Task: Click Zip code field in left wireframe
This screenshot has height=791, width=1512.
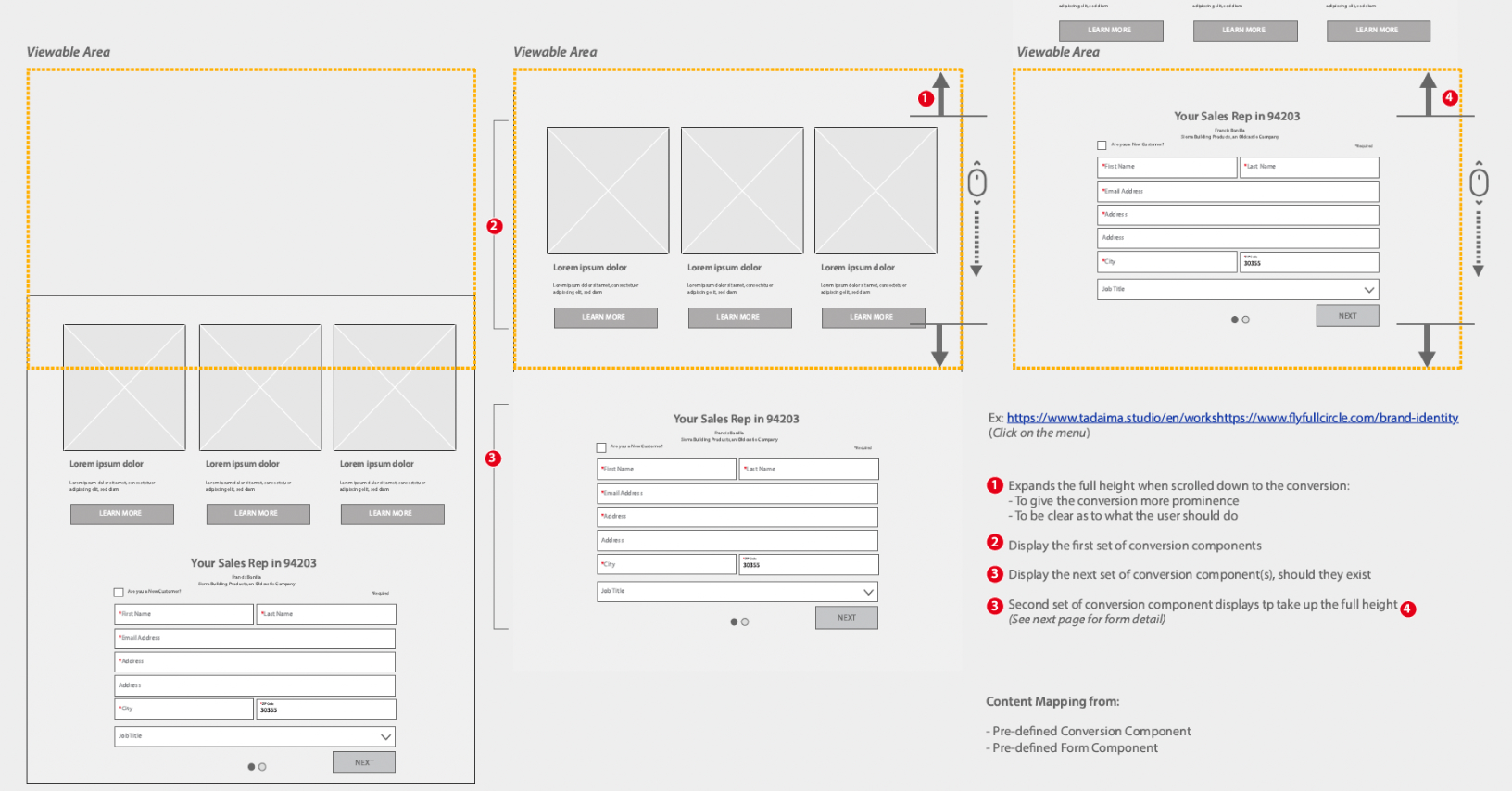Action: pos(326,709)
